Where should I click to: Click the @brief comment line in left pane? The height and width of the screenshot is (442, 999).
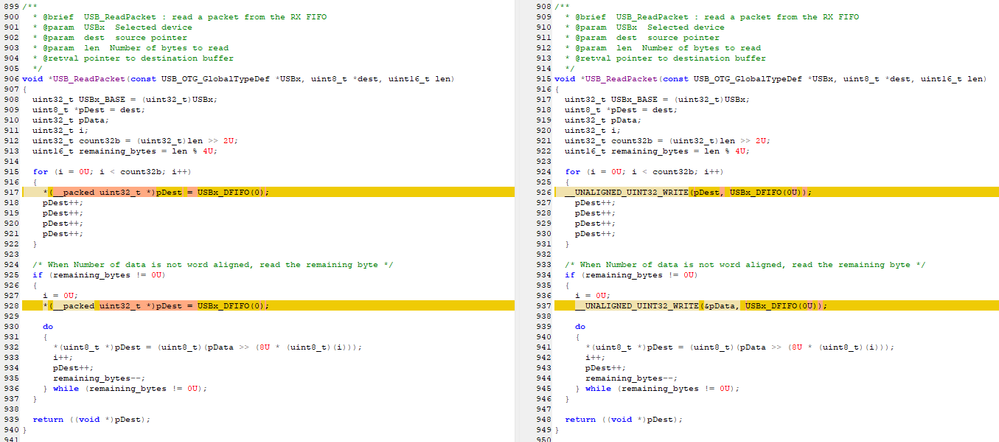179,17
